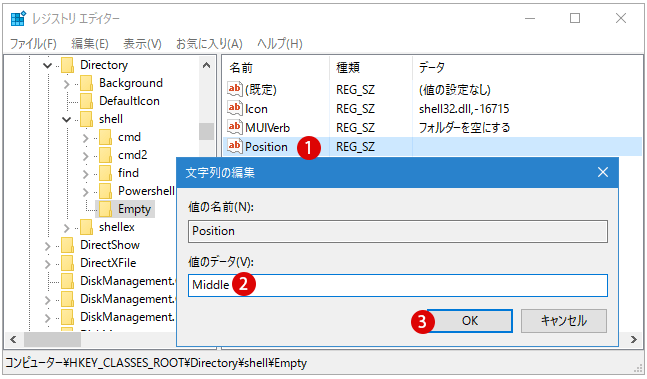Select the MUIVerb value name
Image resolution: width=647 pixels, height=379 pixels.
[x=267, y=127]
